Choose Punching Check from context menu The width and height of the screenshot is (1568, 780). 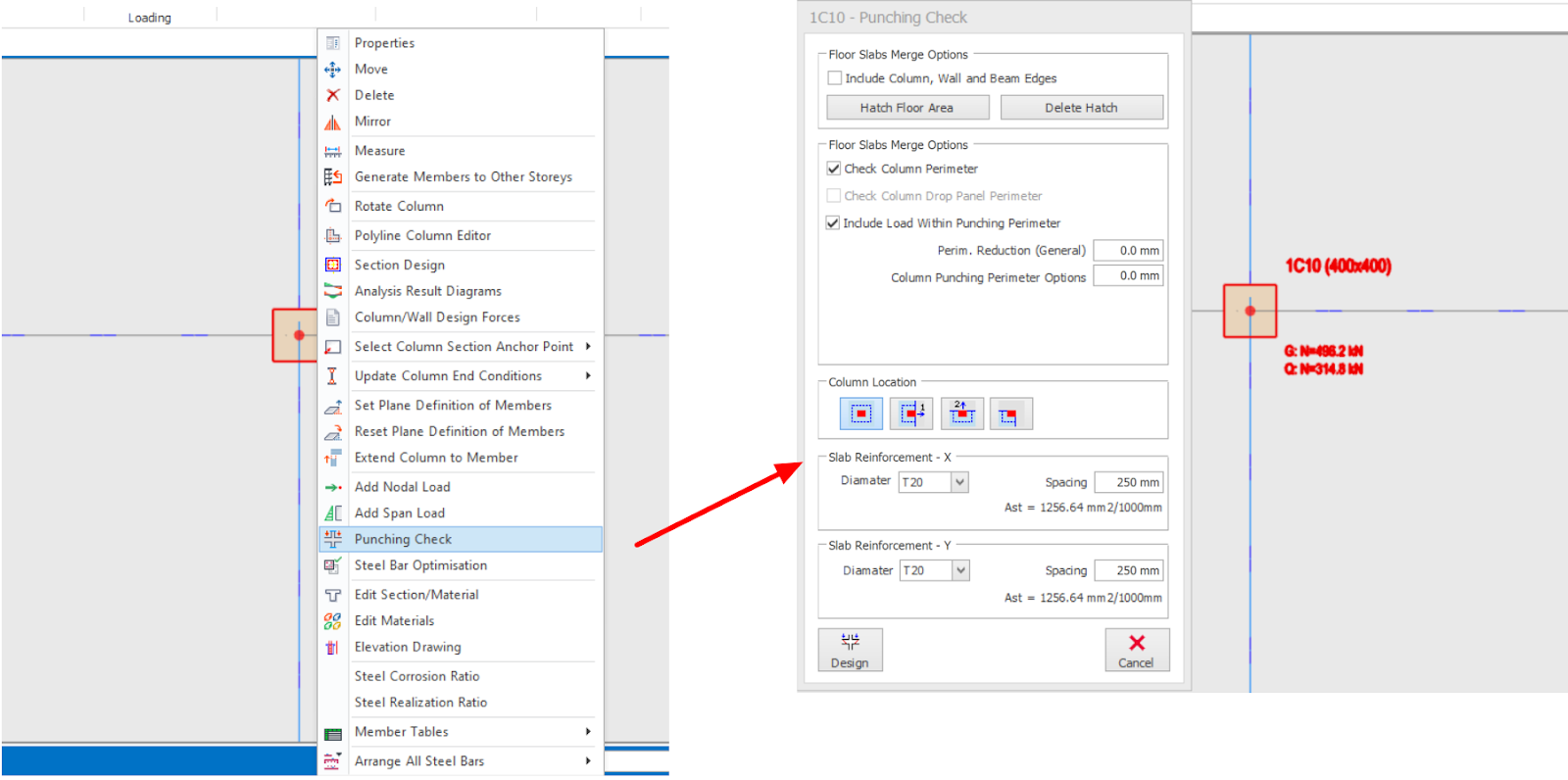(403, 539)
